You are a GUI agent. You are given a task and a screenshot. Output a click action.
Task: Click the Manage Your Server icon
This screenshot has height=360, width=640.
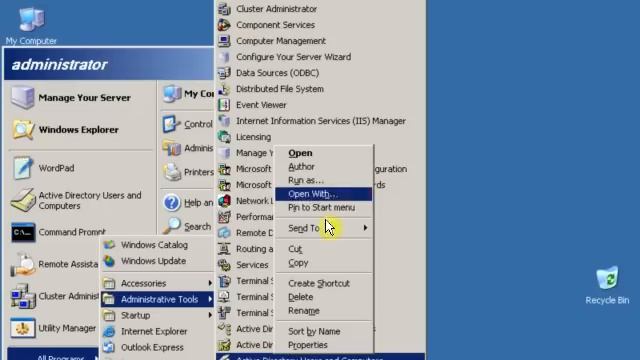pyautogui.click(x=22, y=98)
